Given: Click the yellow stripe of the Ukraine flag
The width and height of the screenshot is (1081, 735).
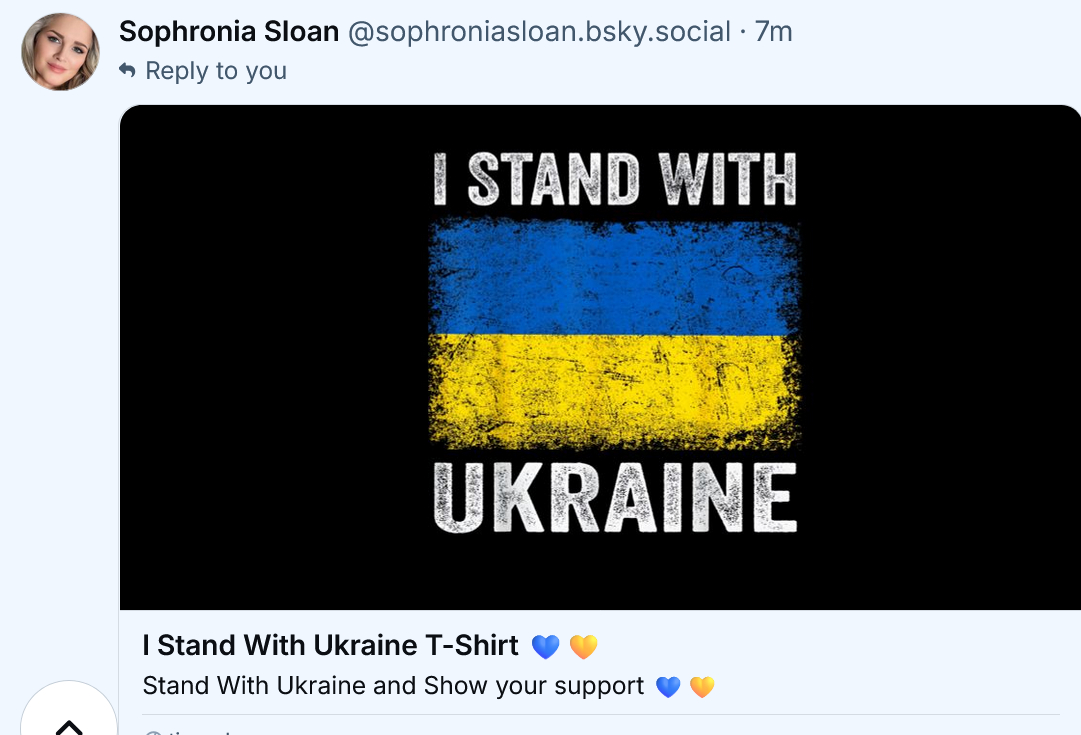Looking at the screenshot, I should tap(614, 390).
